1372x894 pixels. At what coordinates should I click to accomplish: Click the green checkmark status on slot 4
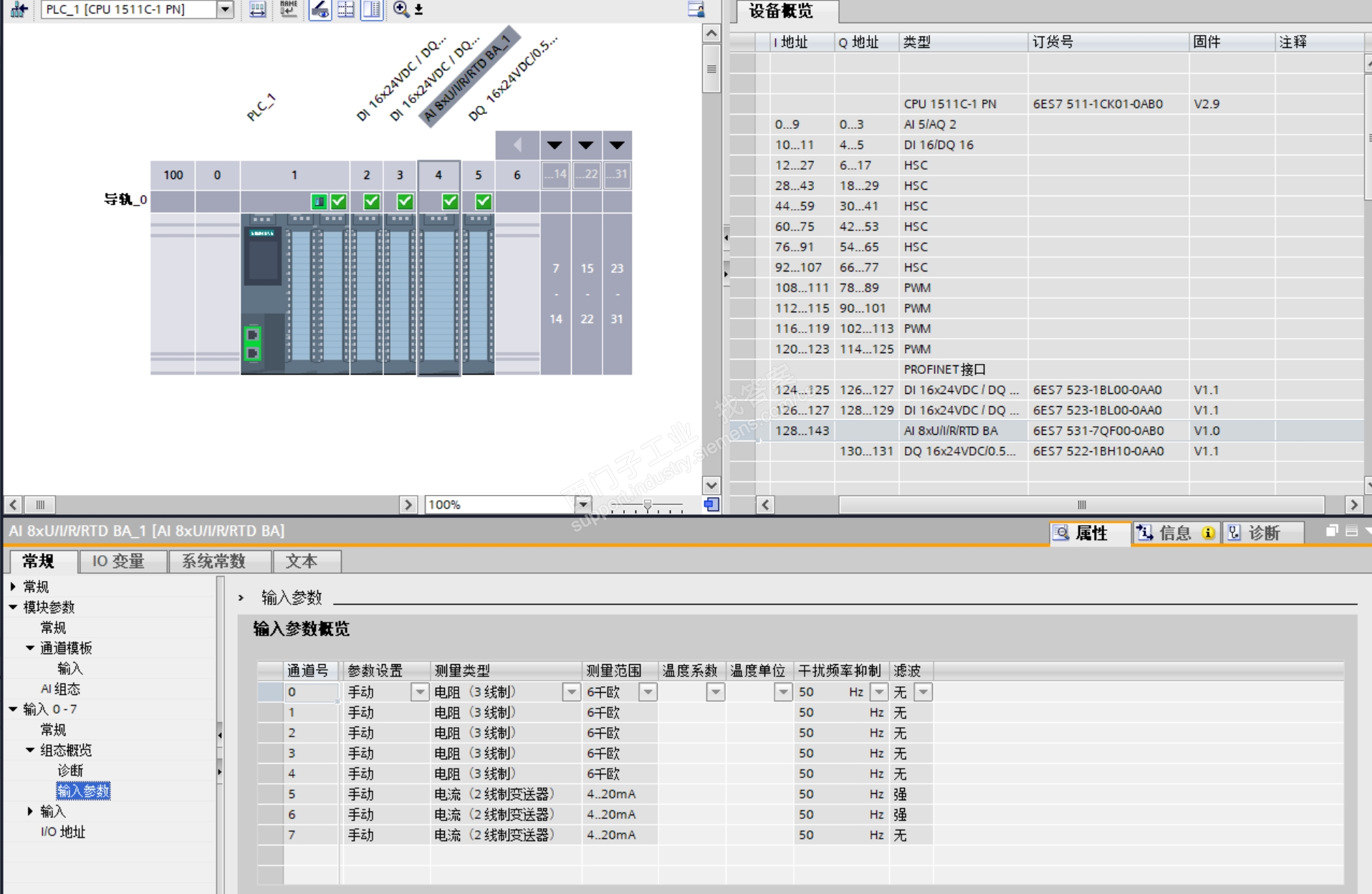click(450, 201)
